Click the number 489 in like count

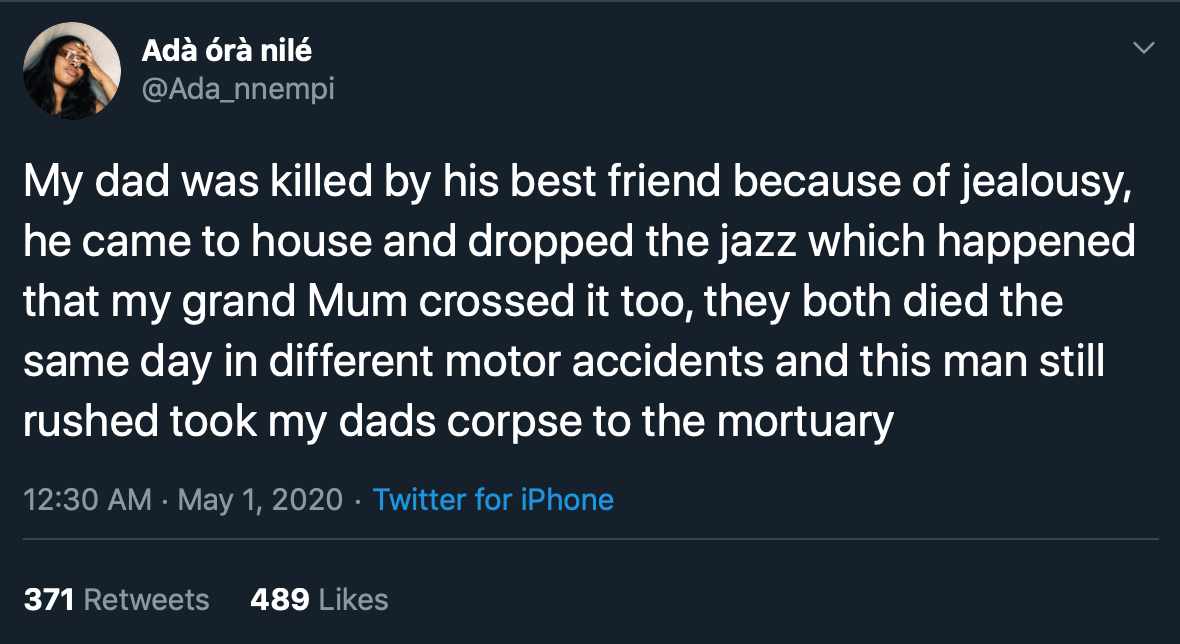pos(278,599)
